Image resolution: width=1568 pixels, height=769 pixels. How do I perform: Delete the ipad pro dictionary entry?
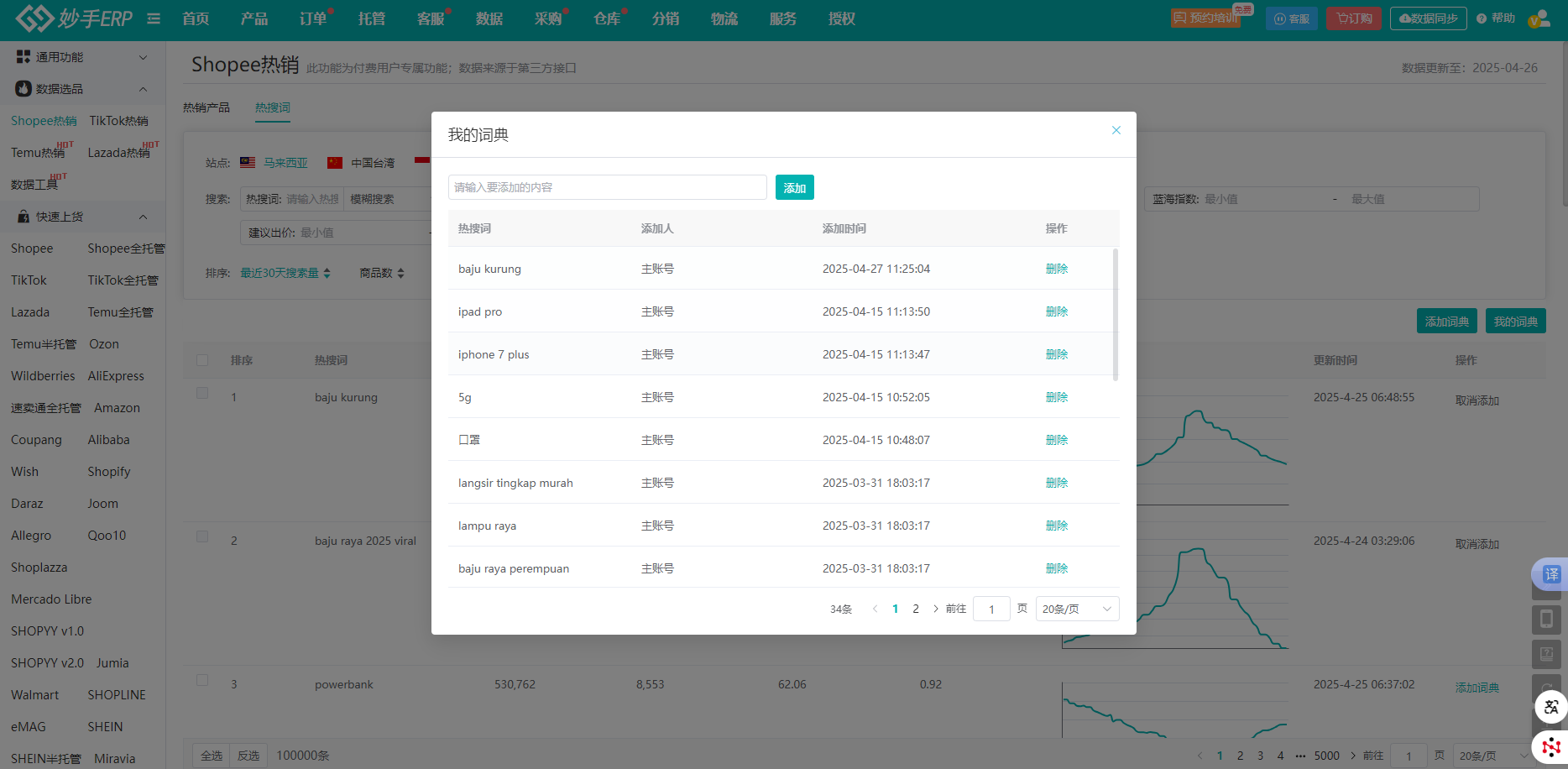click(1056, 311)
